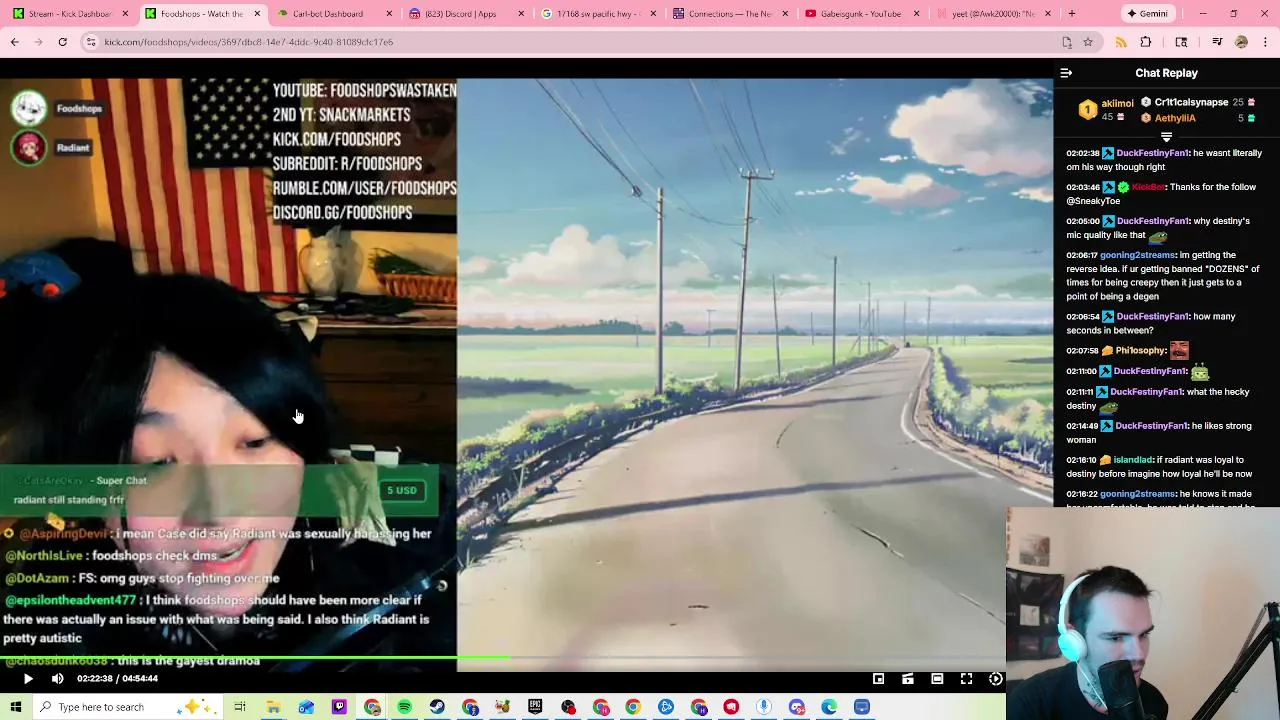Open Microsoft Edge from taskbar
Viewport: 1280px width, 720px height.
[x=829, y=707]
